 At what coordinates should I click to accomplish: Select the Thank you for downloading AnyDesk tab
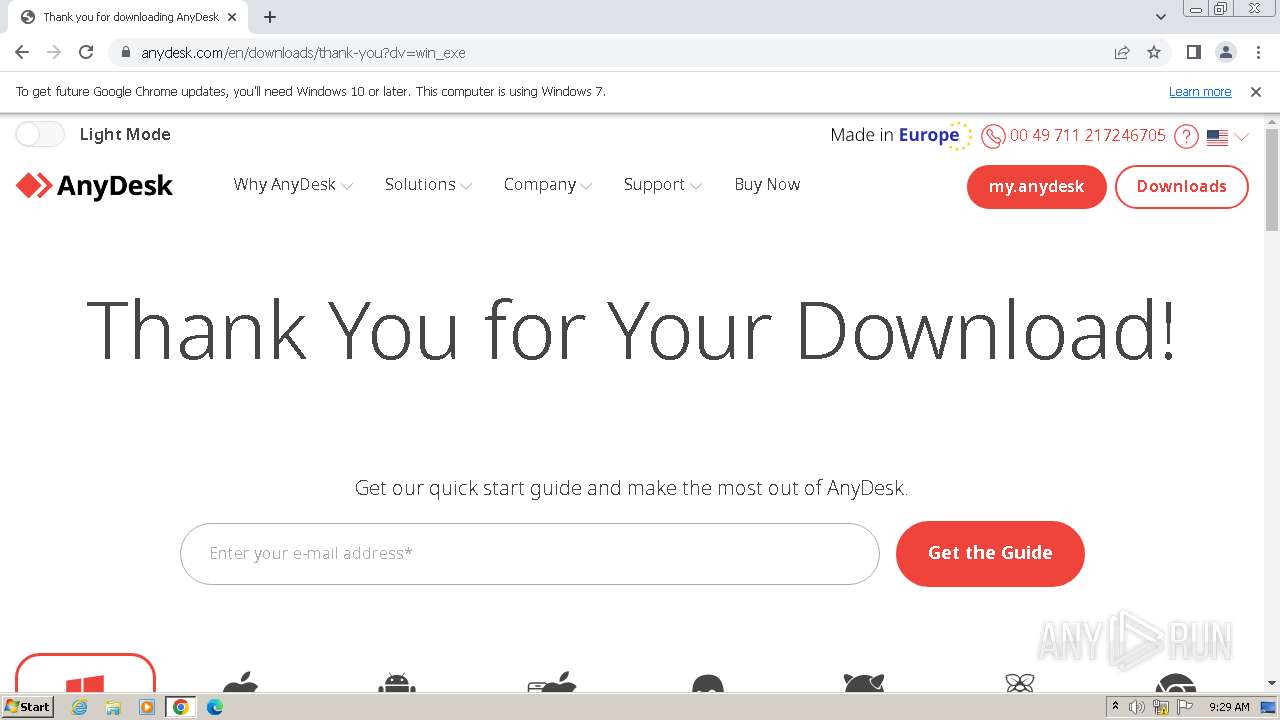tap(129, 17)
